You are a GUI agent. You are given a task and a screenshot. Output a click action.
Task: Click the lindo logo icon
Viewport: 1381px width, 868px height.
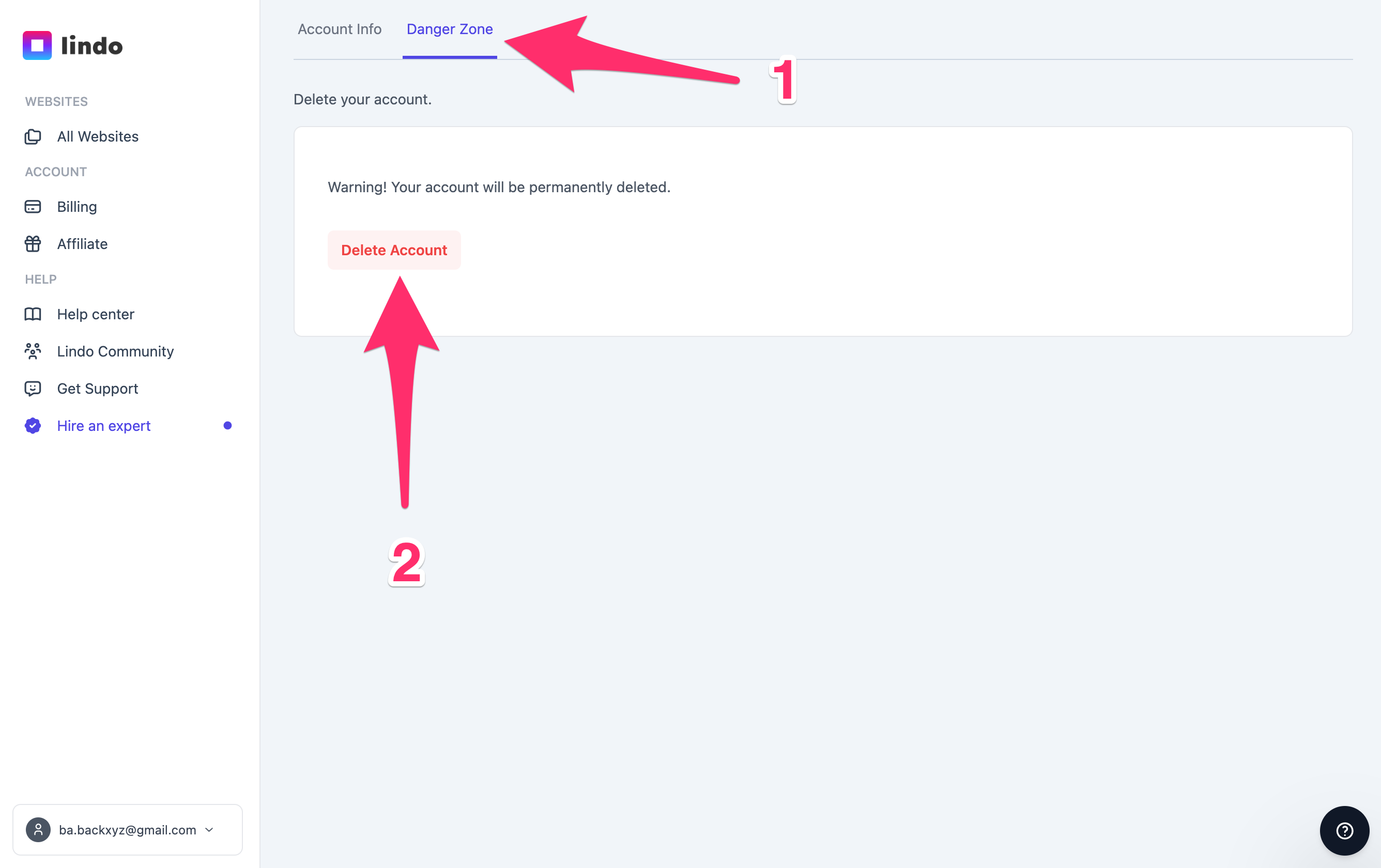pos(37,45)
